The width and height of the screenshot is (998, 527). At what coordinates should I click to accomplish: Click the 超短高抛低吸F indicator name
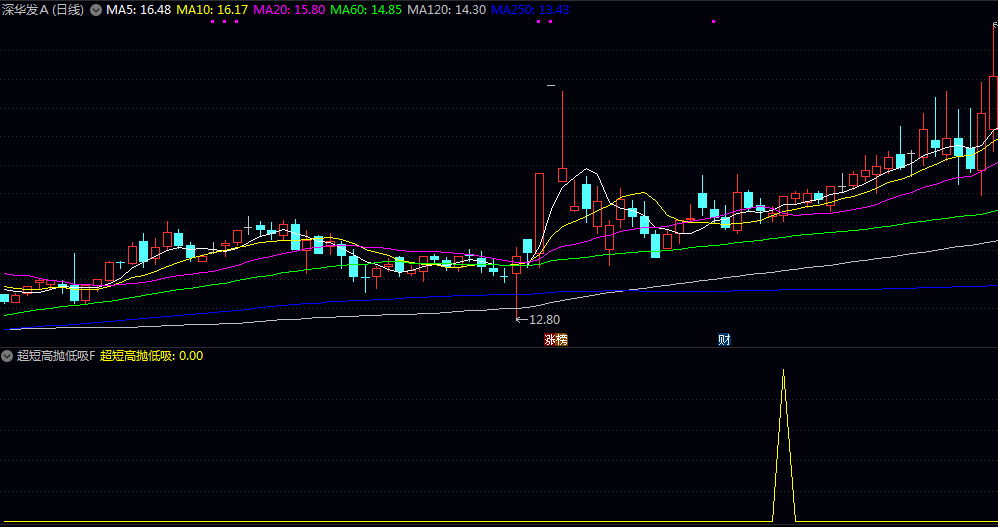pyautogui.click(x=56, y=356)
